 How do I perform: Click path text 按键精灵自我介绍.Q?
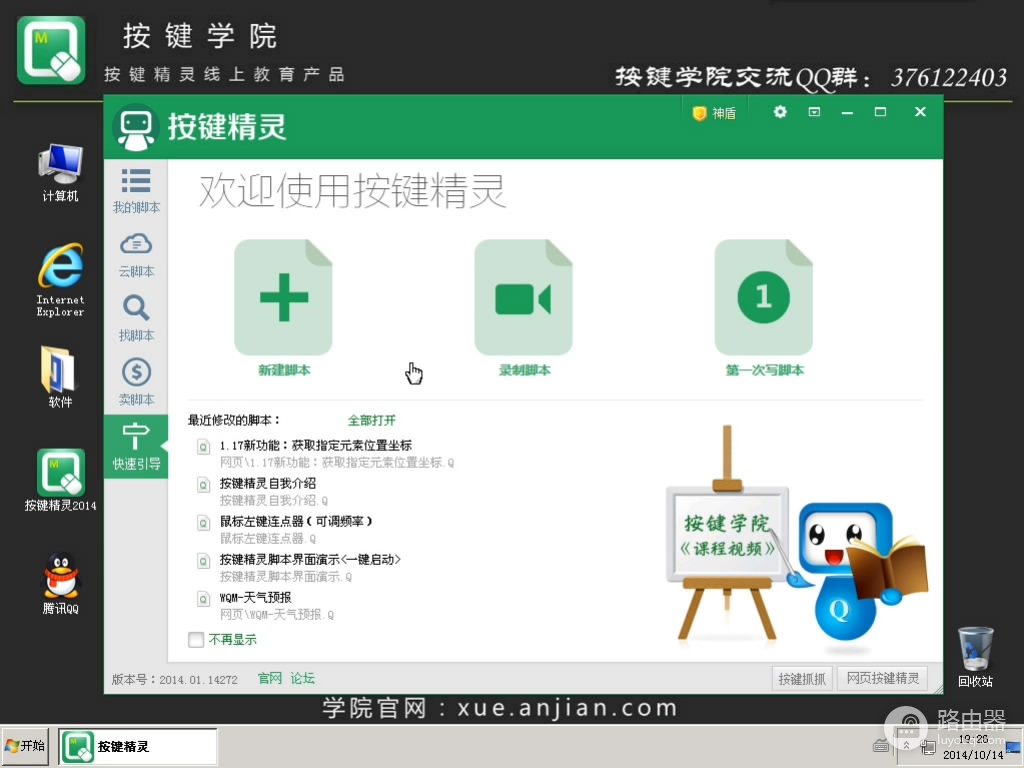pyautogui.click(x=274, y=501)
